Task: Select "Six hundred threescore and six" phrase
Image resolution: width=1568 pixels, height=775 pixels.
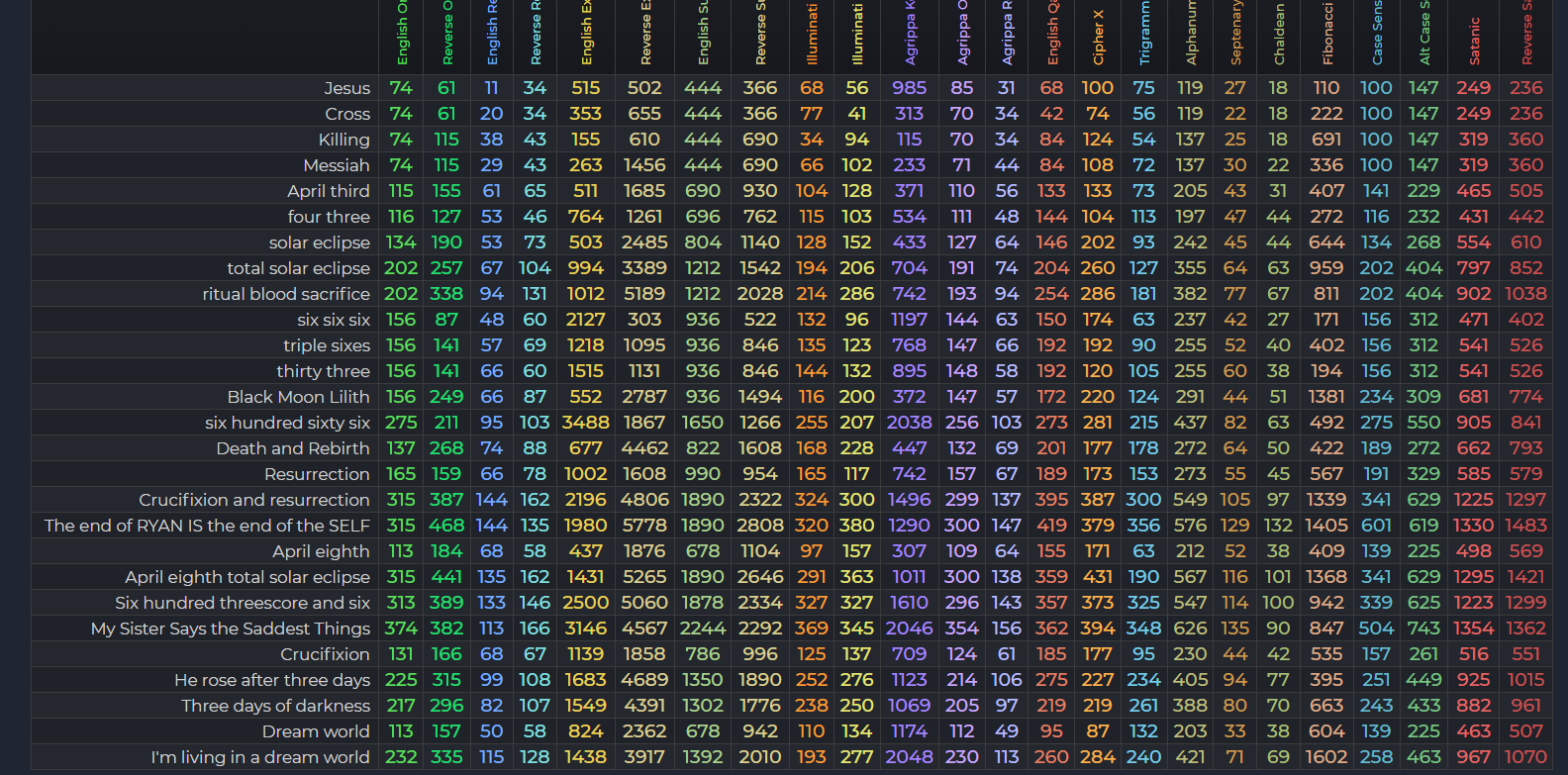Action: pyautogui.click(x=243, y=603)
